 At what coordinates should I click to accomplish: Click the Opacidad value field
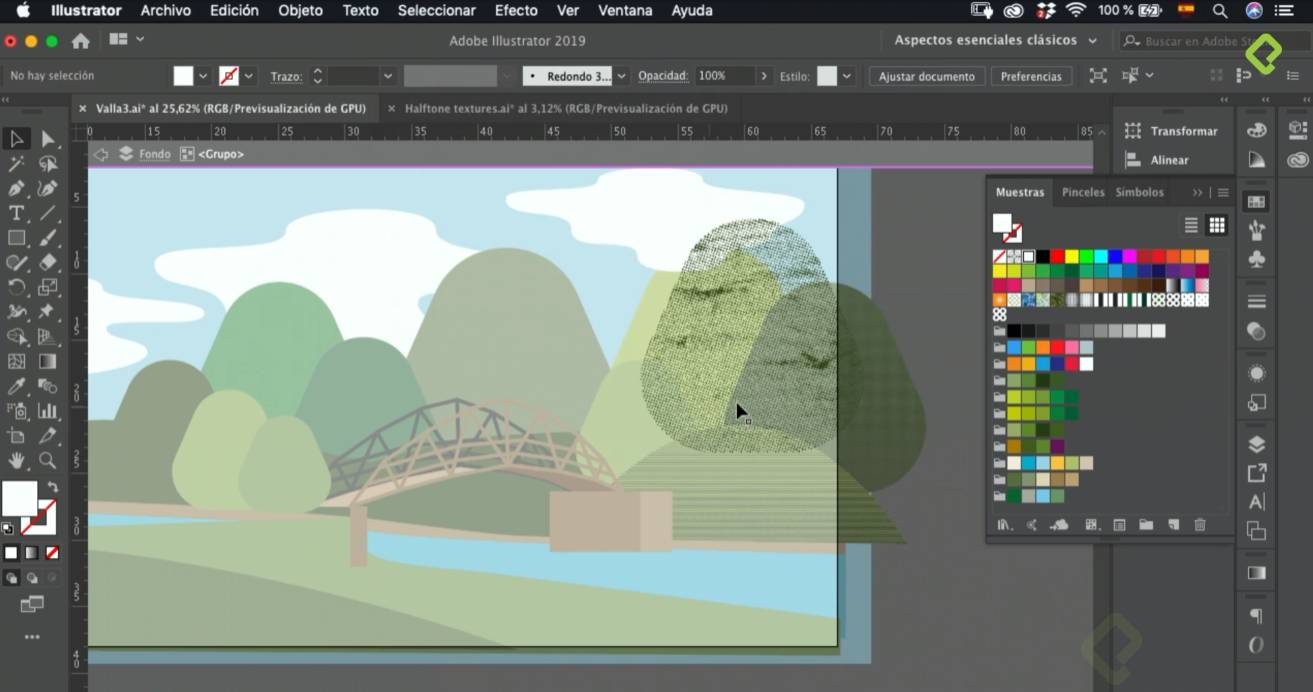pyautogui.click(x=725, y=76)
